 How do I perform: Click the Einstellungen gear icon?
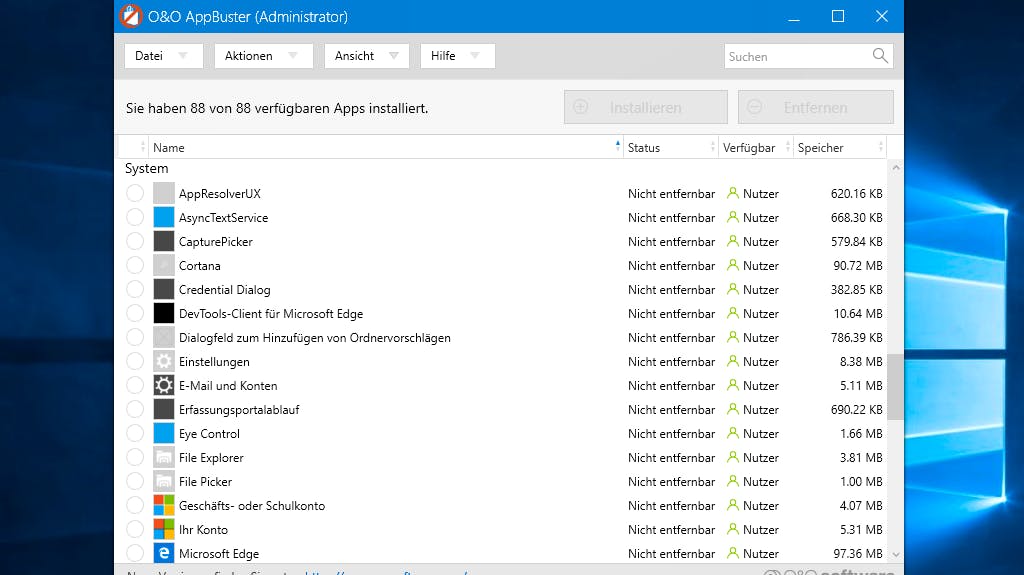(x=164, y=361)
